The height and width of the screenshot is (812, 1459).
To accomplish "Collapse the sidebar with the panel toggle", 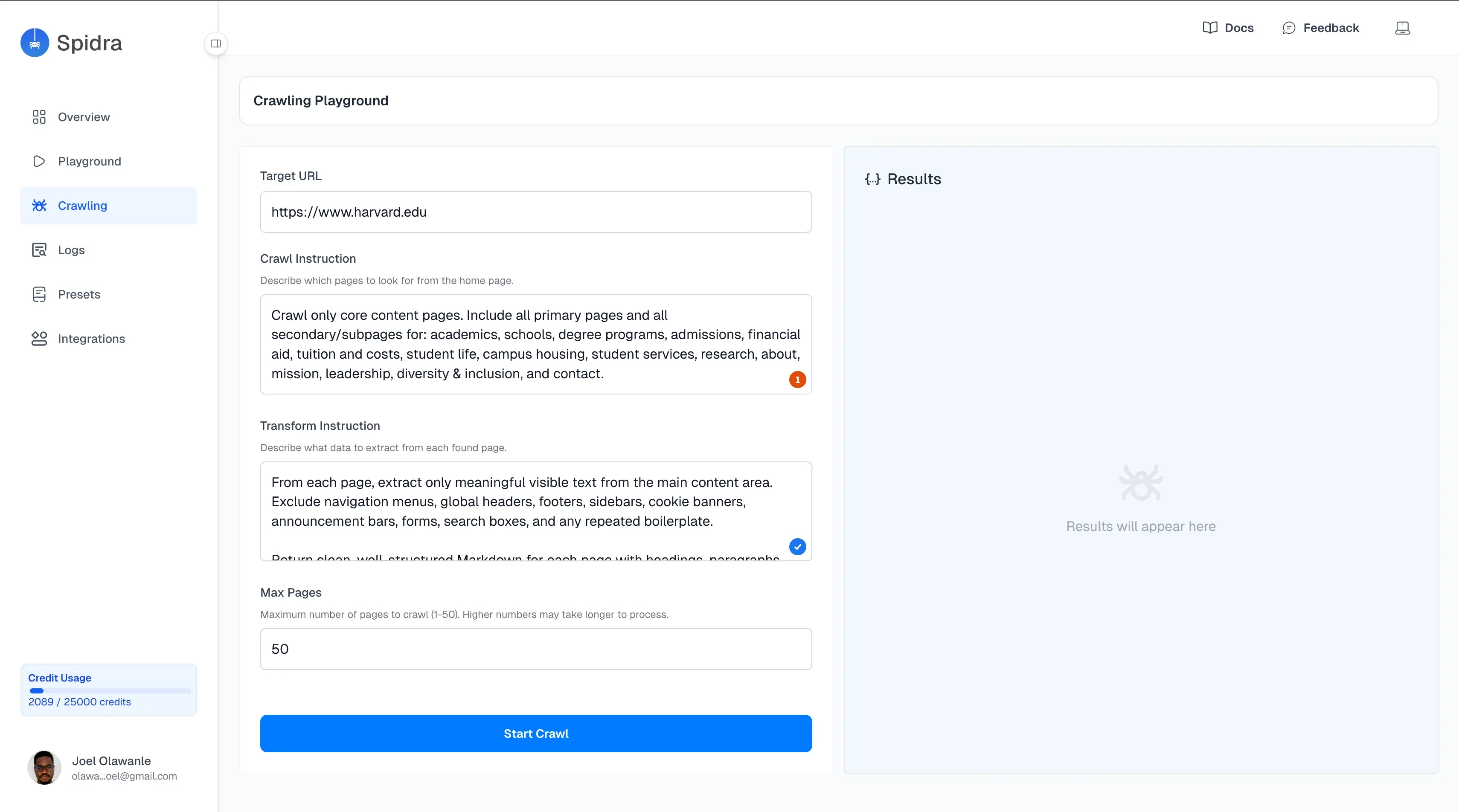I will [x=216, y=43].
